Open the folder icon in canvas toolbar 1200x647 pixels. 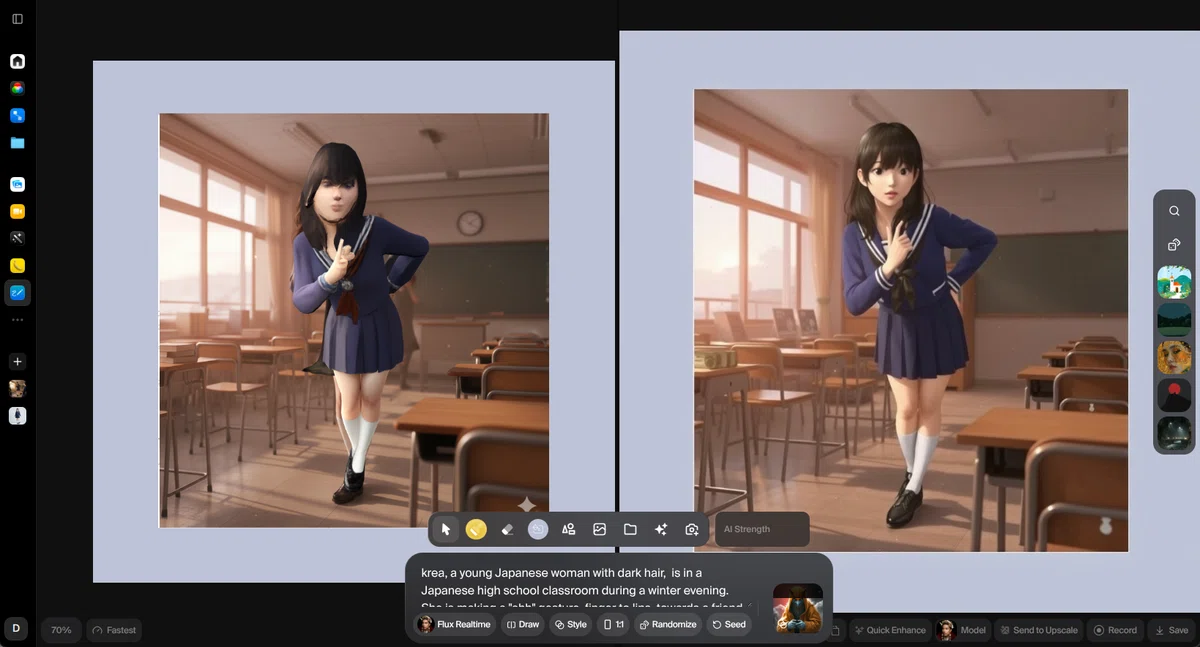click(x=630, y=529)
